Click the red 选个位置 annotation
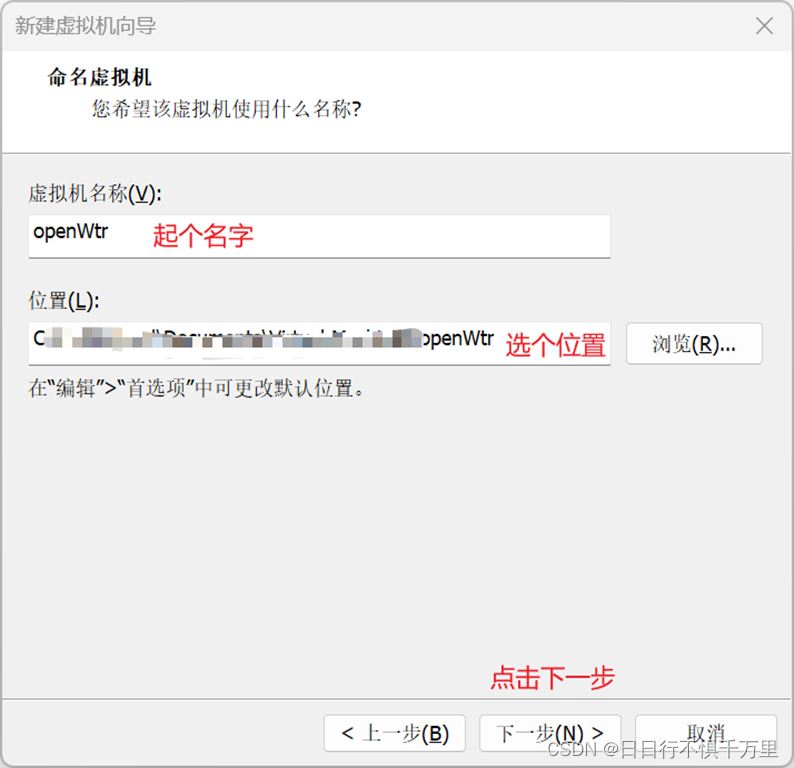The width and height of the screenshot is (794, 768). [x=555, y=345]
